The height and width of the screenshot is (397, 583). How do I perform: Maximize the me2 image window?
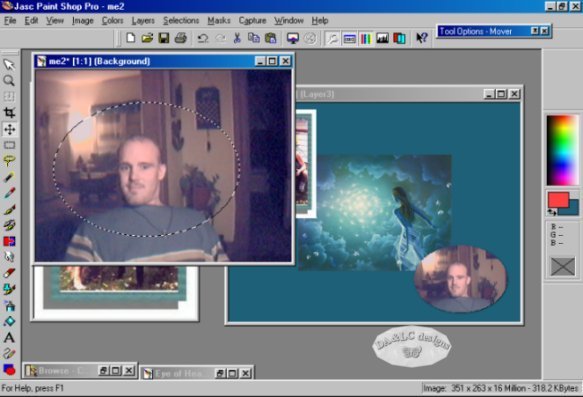point(272,61)
